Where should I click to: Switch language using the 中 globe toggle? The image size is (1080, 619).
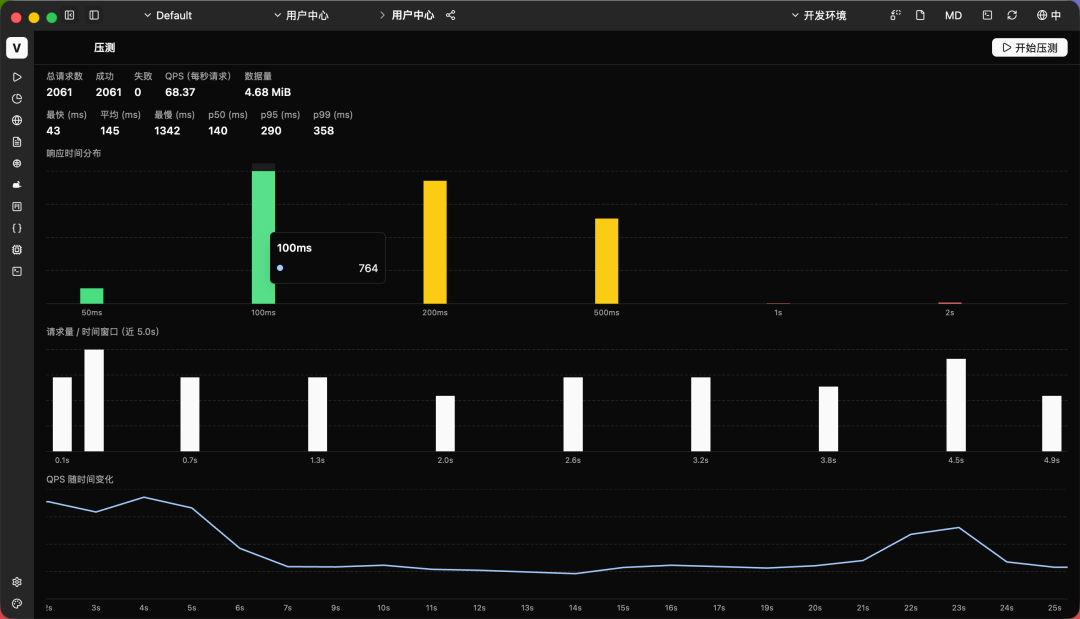[1049, 15]
